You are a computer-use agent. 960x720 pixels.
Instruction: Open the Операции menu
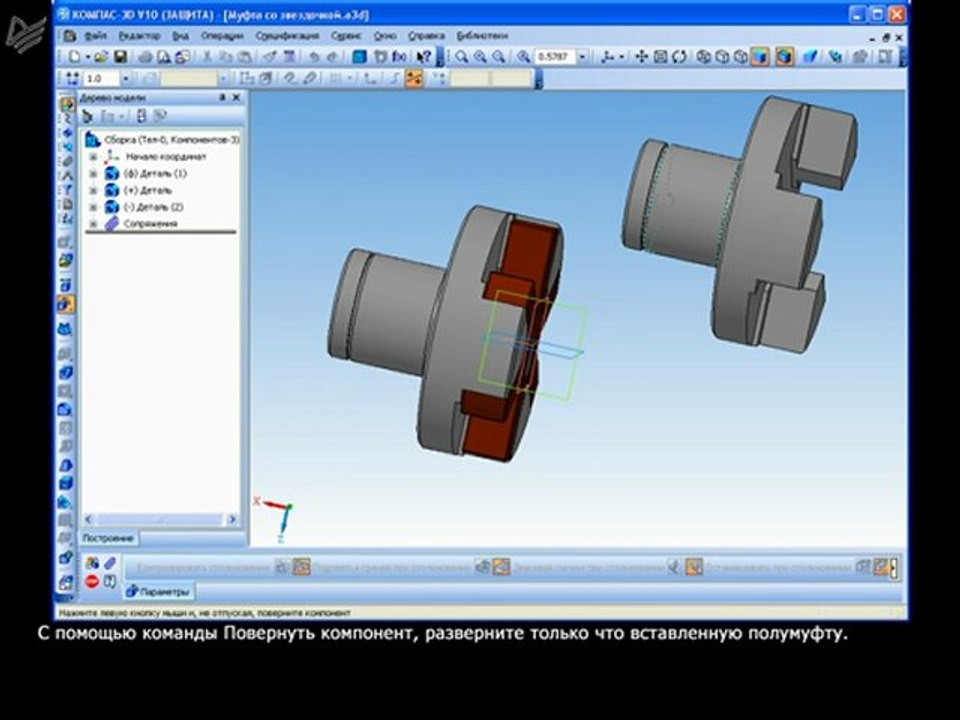tap(222, 36)
